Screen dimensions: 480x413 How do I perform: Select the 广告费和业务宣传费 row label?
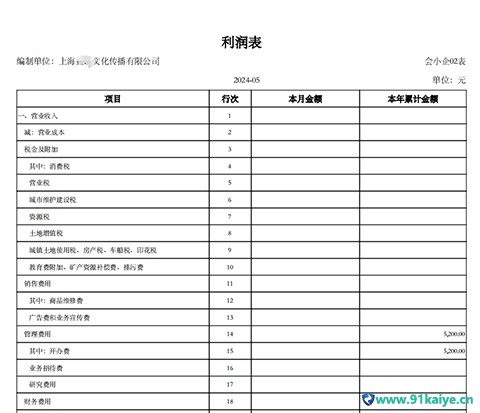pyautogui.click(x=59, y=318)
